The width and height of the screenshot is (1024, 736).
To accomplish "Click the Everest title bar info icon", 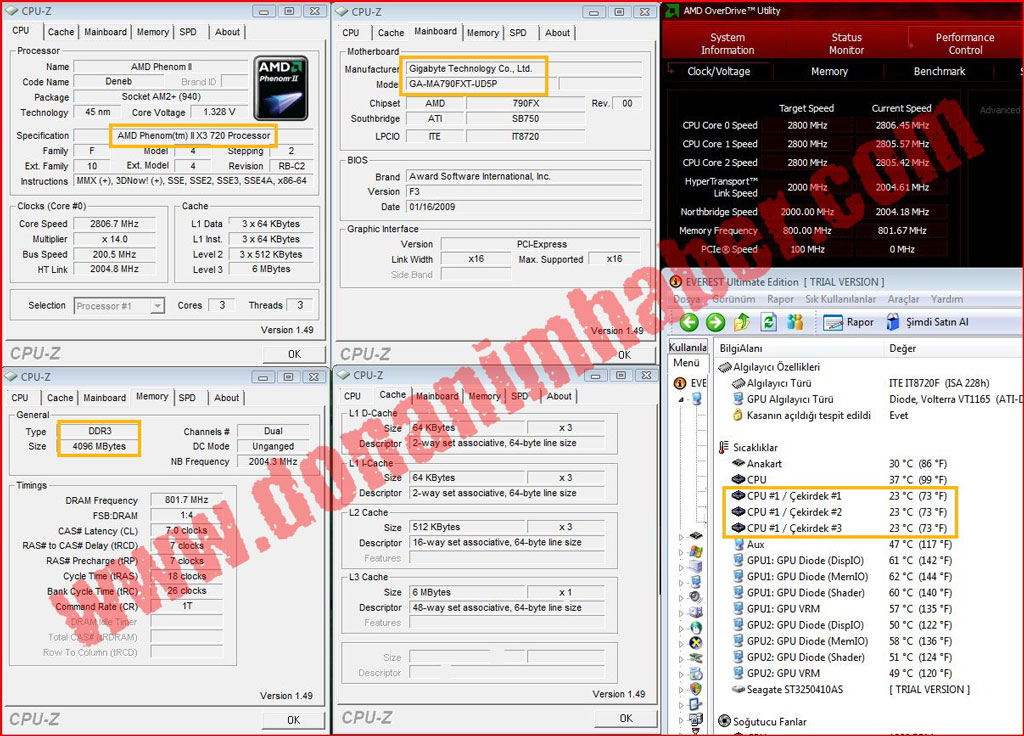I will [676, 282].
